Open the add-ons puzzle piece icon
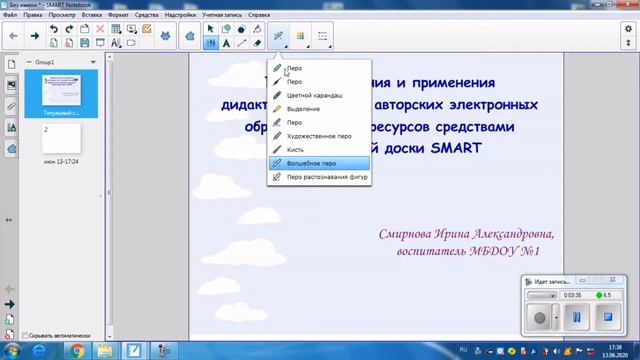Image resolution: width=640 pixels, height=360 pixels. point(190,36)
